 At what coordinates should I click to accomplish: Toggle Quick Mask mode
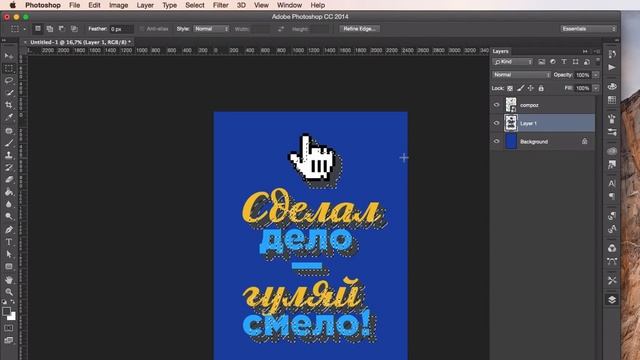point(9,328)
